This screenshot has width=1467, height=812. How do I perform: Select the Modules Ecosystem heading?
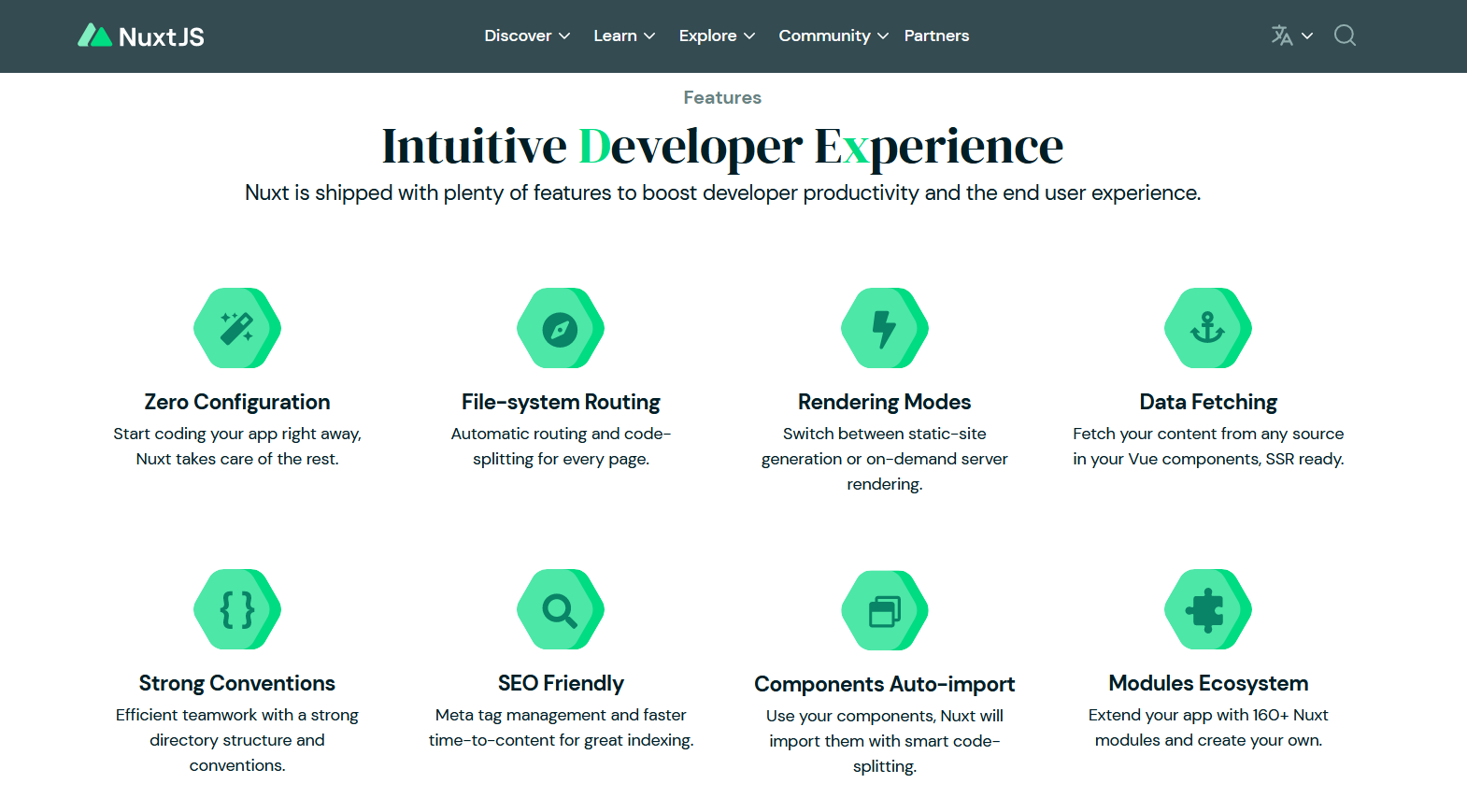click(x=1208, y=683)
